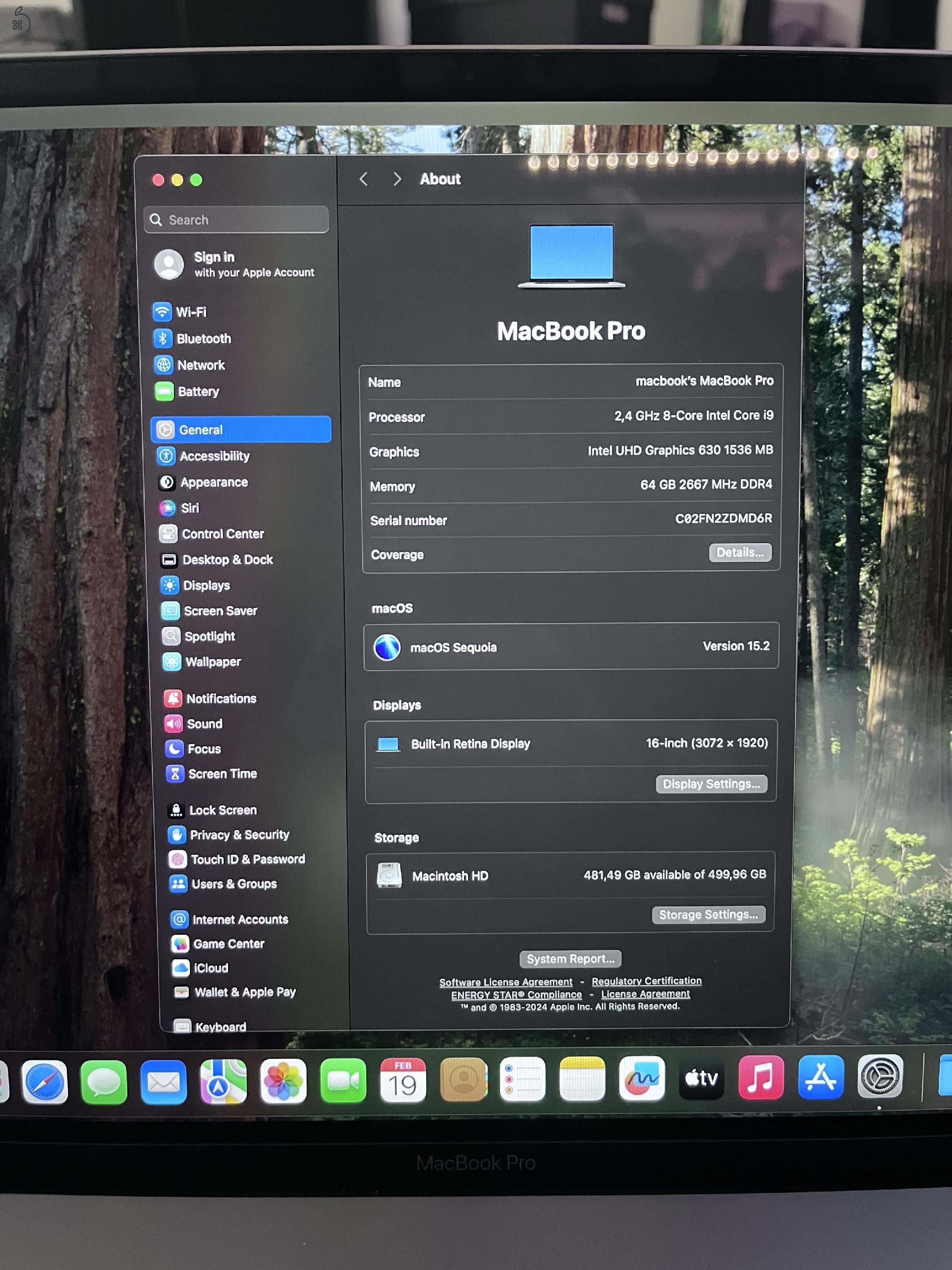952x1270 pixels.
Task: Click the Coverage Details button
Action: 740,552
